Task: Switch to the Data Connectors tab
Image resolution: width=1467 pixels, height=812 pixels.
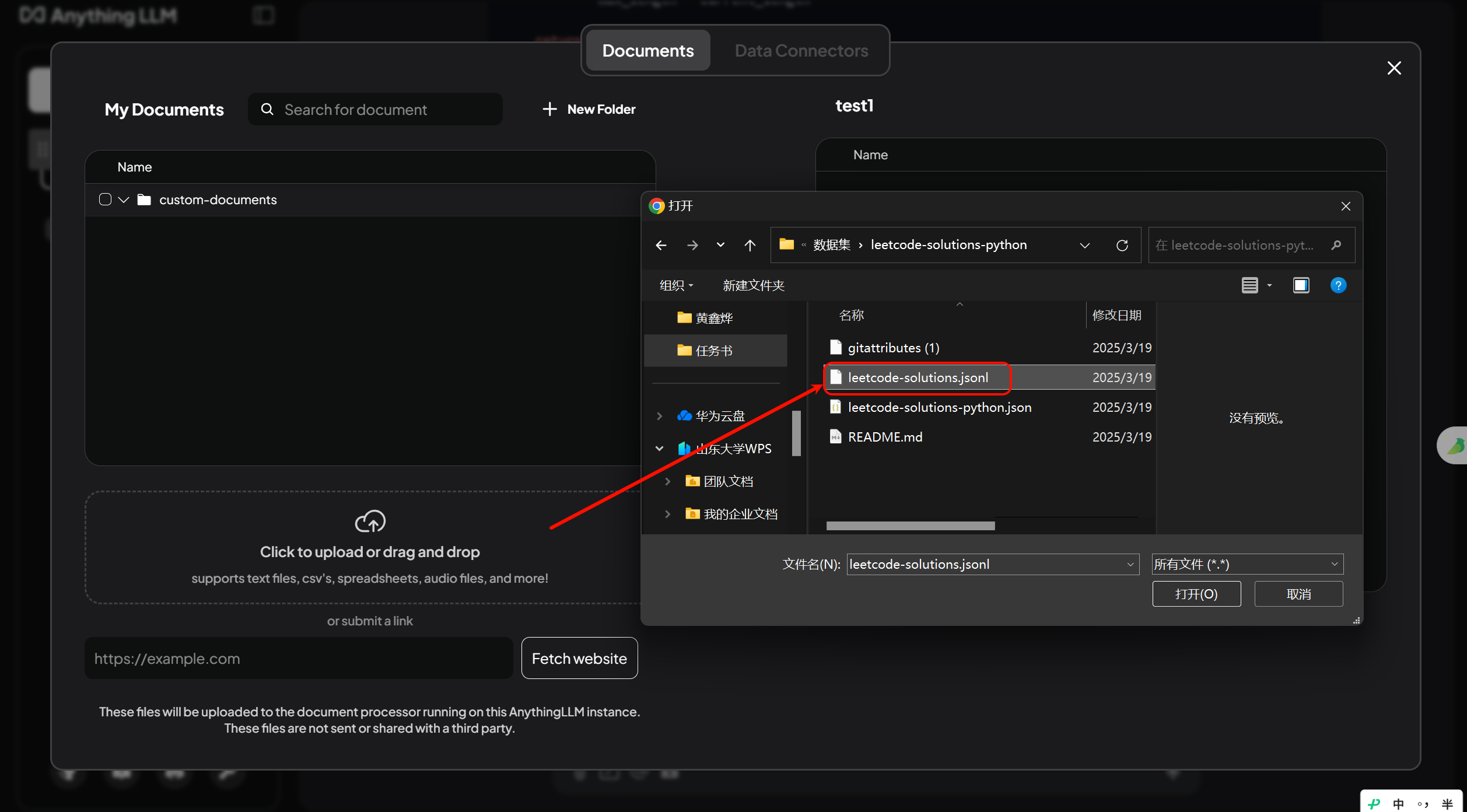Action: point(801,51)
